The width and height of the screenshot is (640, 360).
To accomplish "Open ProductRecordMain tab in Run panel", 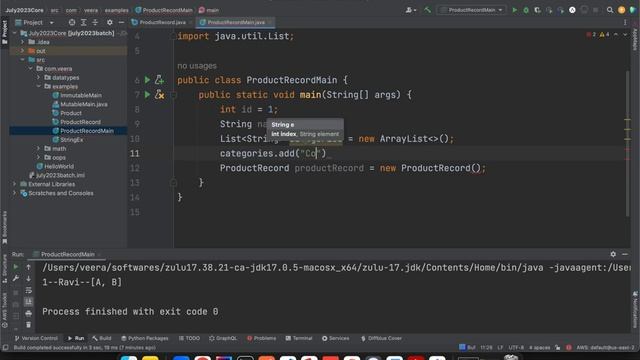I will (67, 254).
